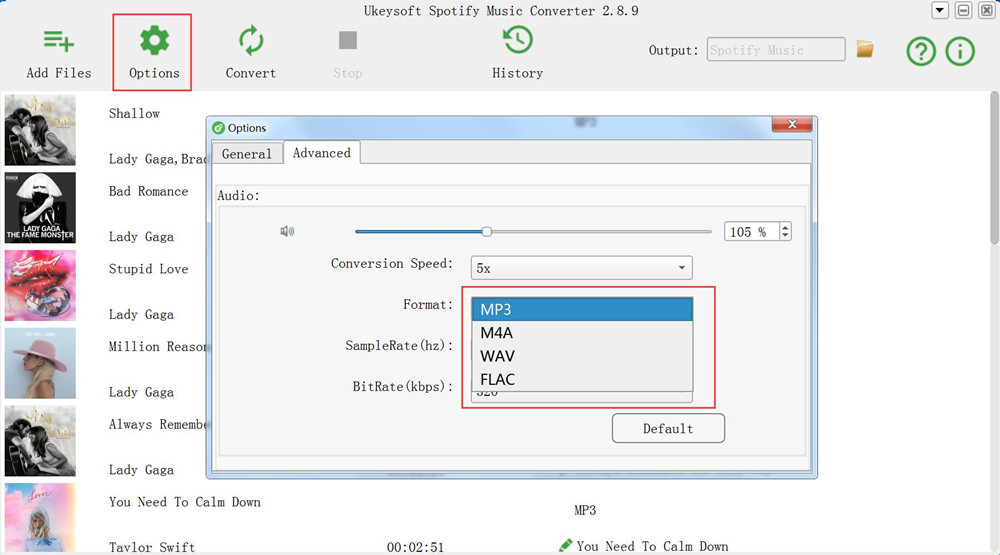Switch to the General tab

(247, 154)
